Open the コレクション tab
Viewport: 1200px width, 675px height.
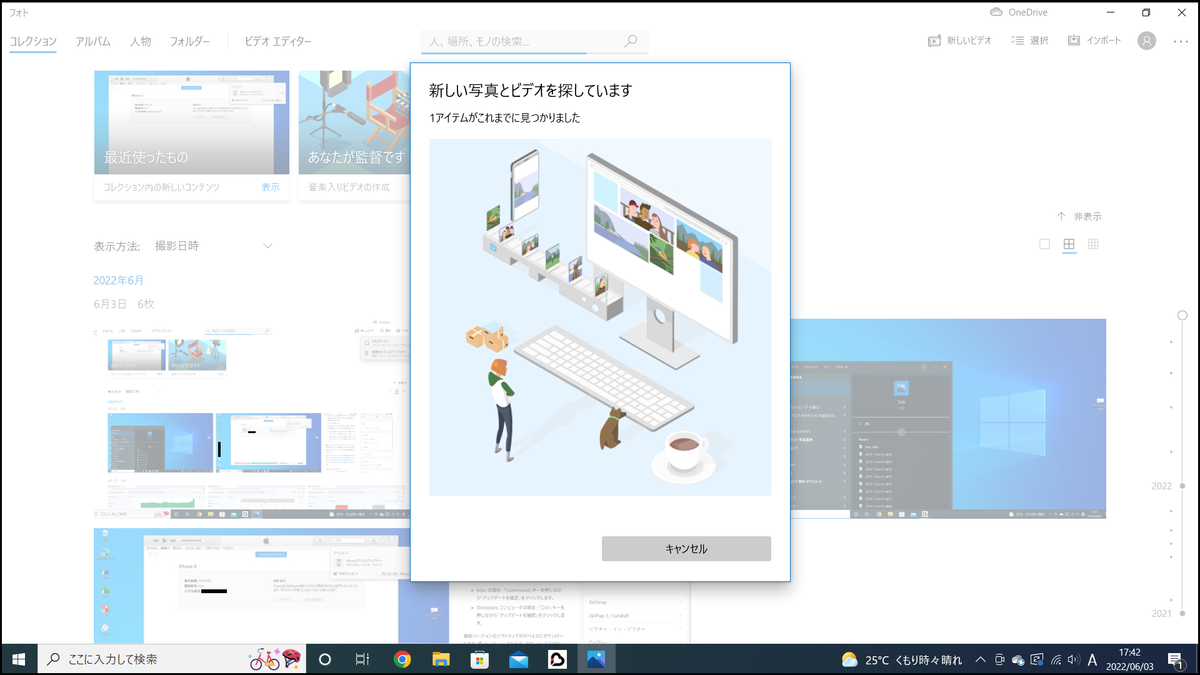click(33, 41)
